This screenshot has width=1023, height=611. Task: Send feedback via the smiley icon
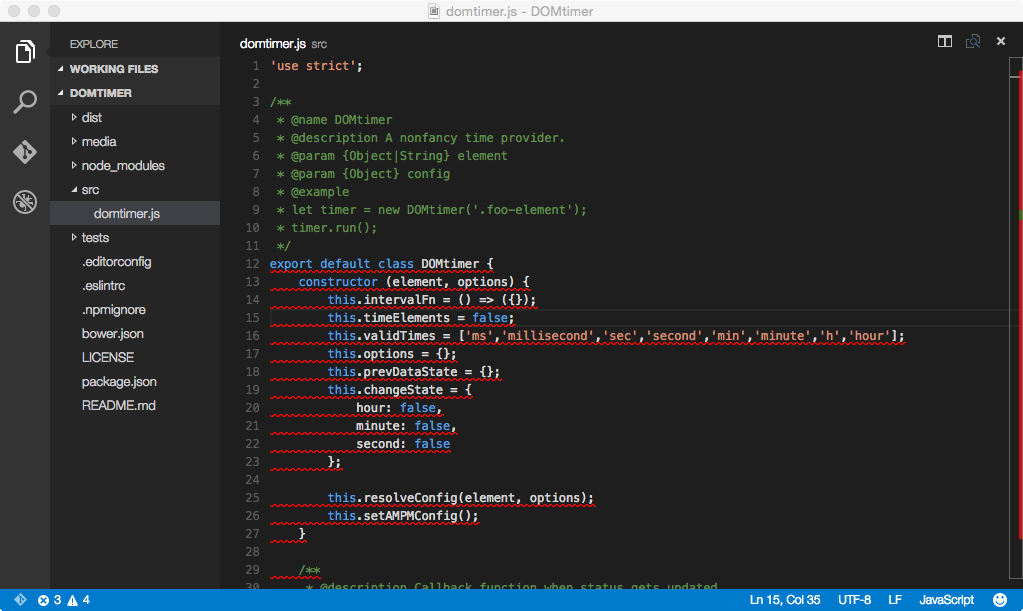pos(1000,600)
